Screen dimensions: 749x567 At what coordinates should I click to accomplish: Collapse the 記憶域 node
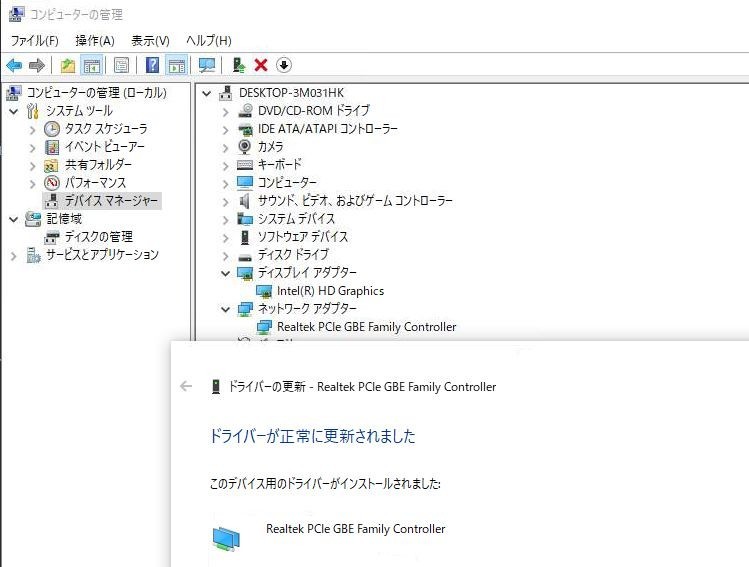tap(14, 220)
